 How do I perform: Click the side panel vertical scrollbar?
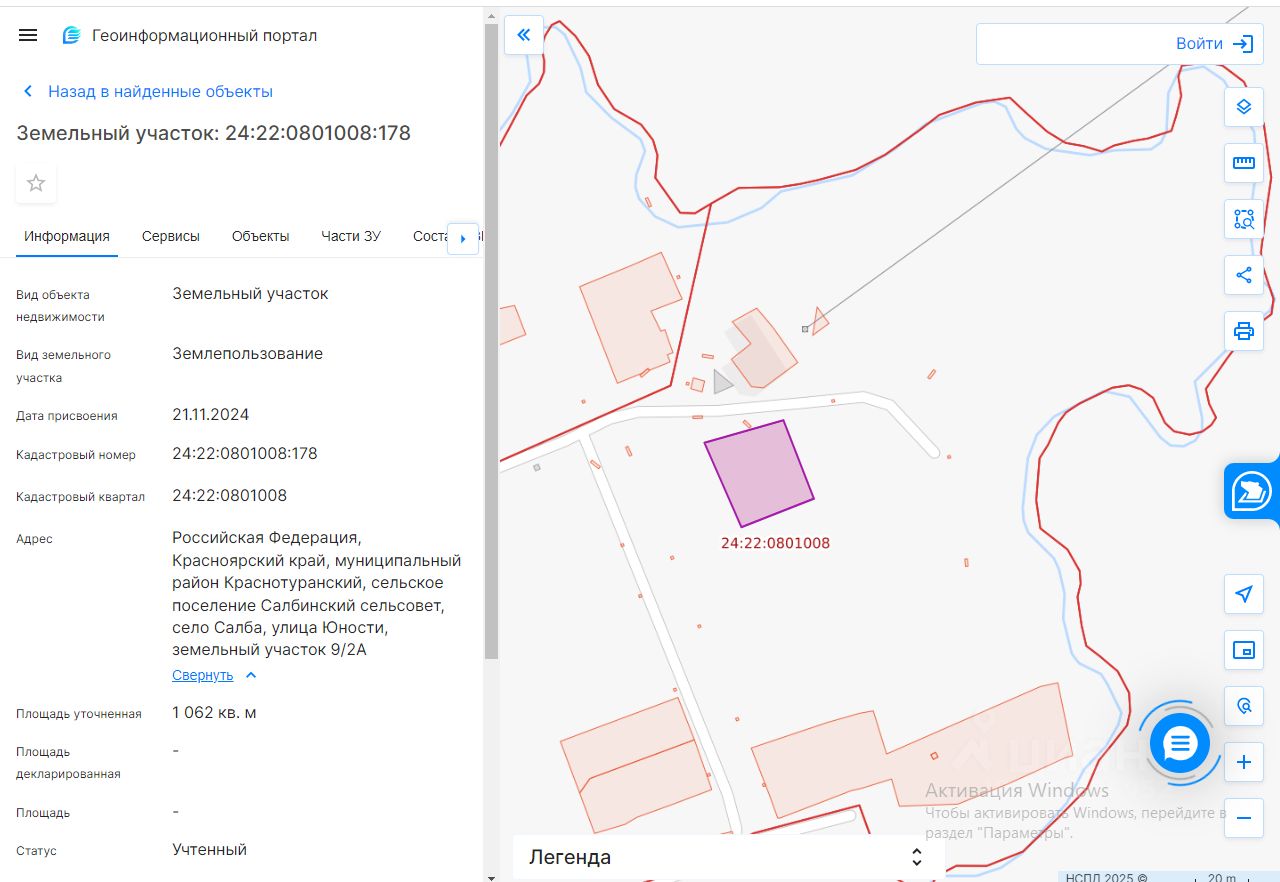(x=491, y=340)
